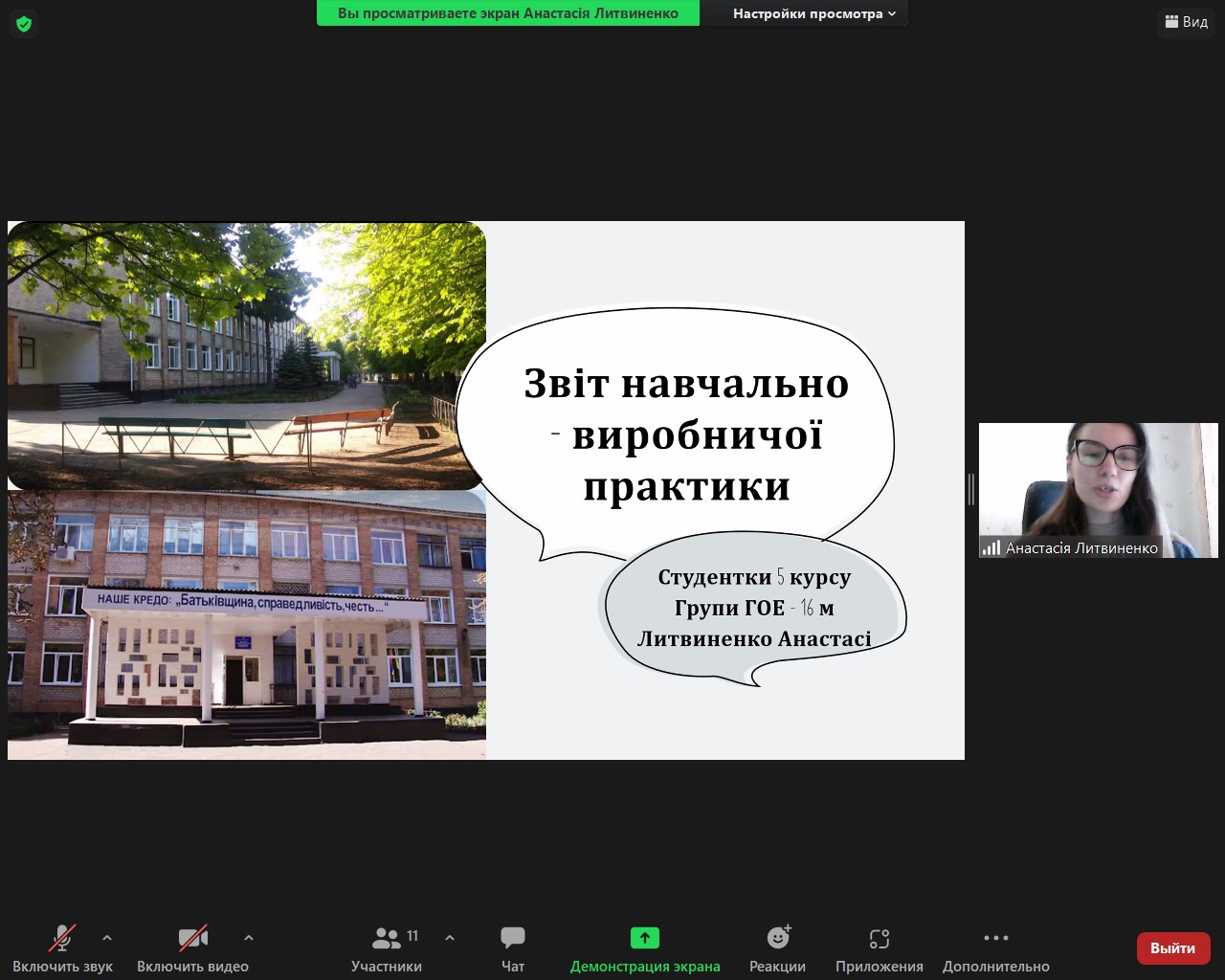Image resolution: width=1225 pixels, height=980 pixels.
Task: Expand audio options arrow next to microphone
Action: tap(107, 938)
